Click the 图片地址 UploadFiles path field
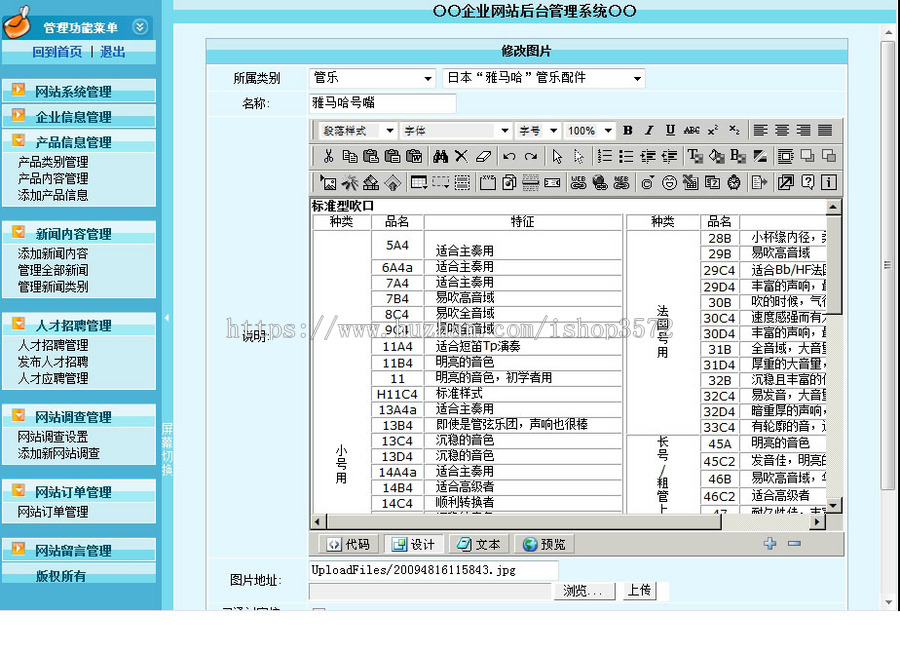 (433, 570)
